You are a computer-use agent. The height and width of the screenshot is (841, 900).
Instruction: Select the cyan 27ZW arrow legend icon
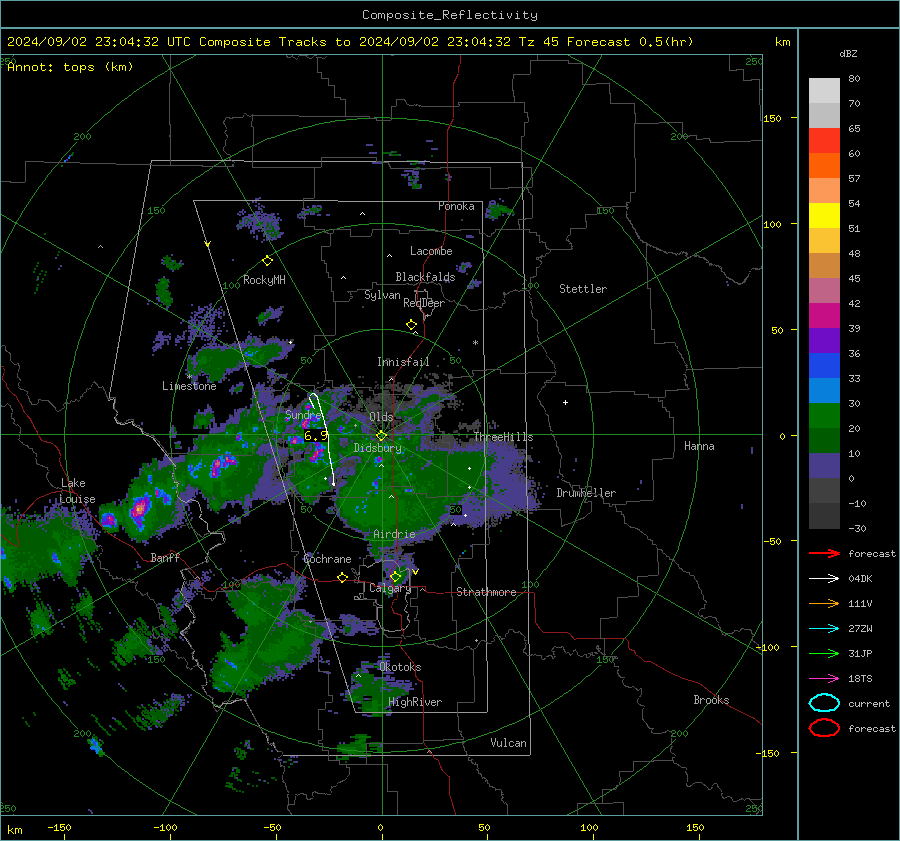pyautogui.click(x=824, y=629)
